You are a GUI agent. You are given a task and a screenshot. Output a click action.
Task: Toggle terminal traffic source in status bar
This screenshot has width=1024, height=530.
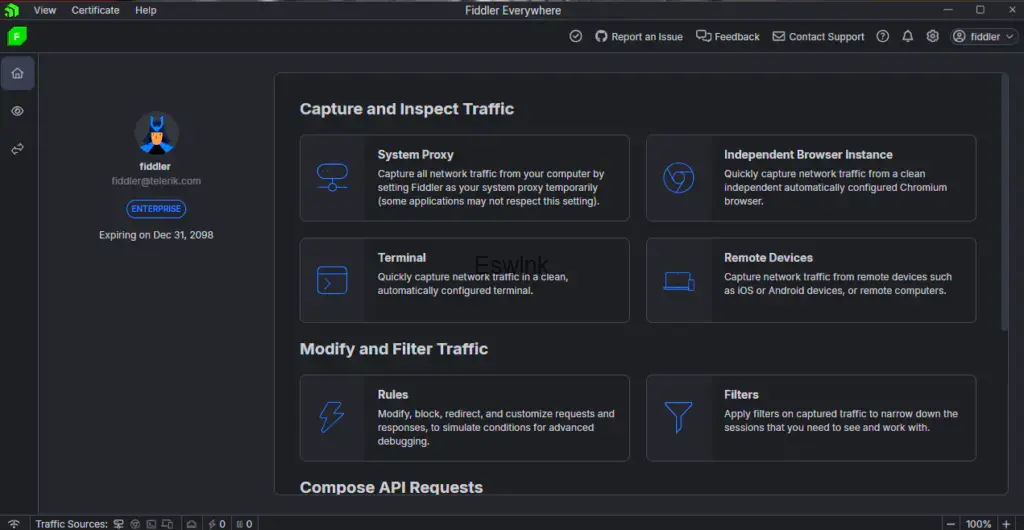point(152,523)
